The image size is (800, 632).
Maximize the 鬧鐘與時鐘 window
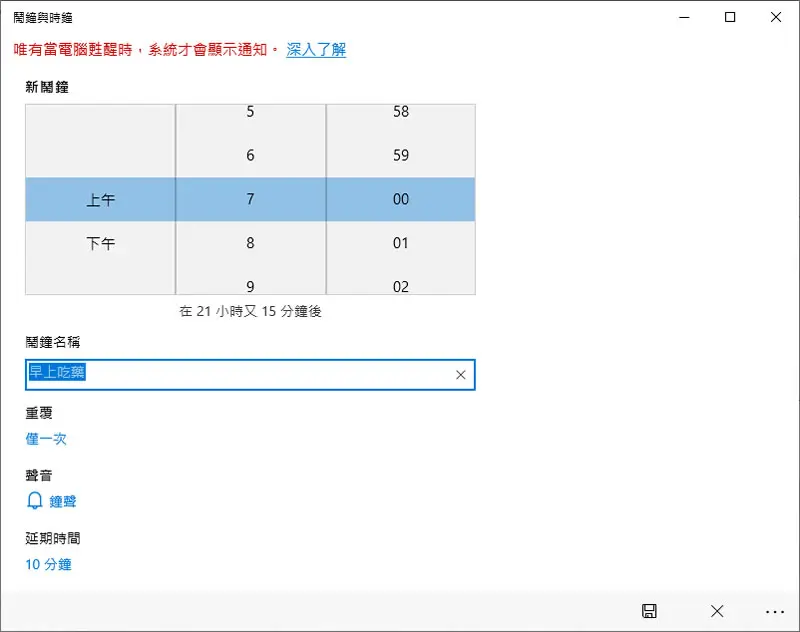pyautogui.click(x=730, y=17)
